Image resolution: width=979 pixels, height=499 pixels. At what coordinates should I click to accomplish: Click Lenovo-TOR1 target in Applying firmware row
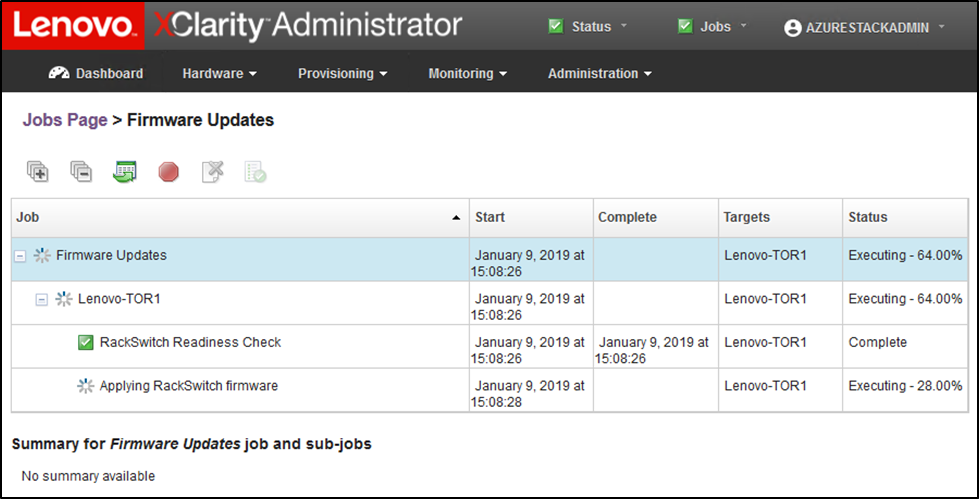pyautogui.click(x=765, y=386)
